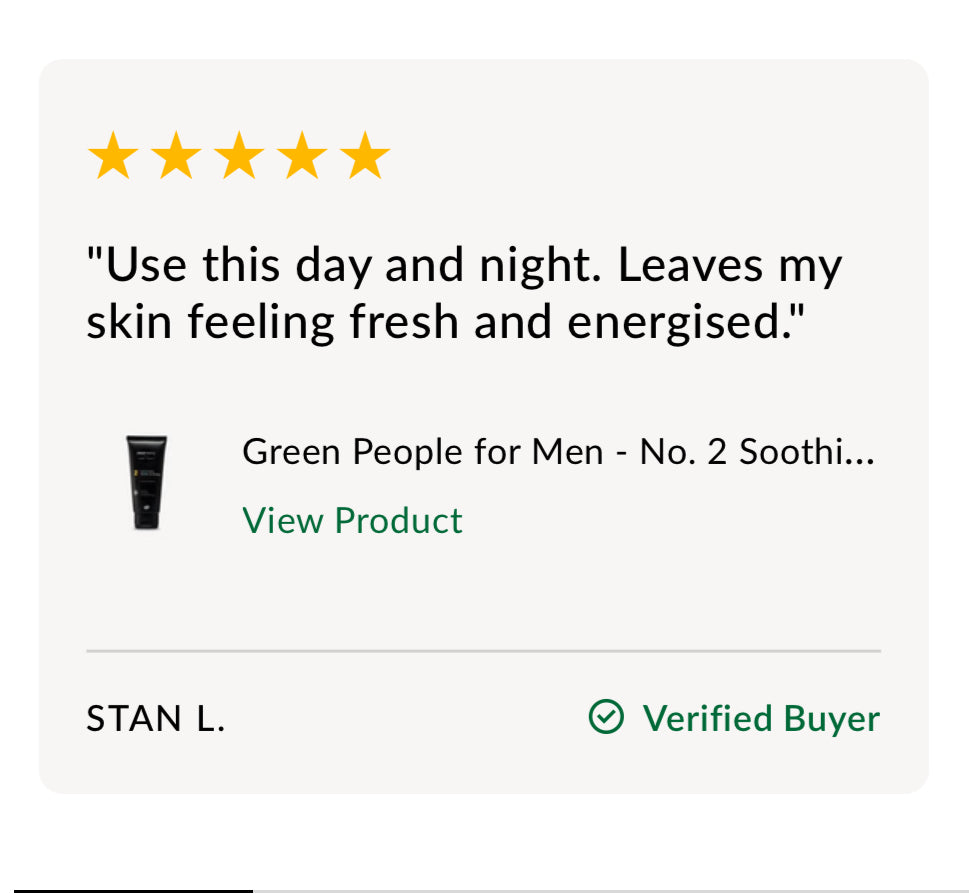Select the reviewer name STAN L.

(x=156, y=719)
